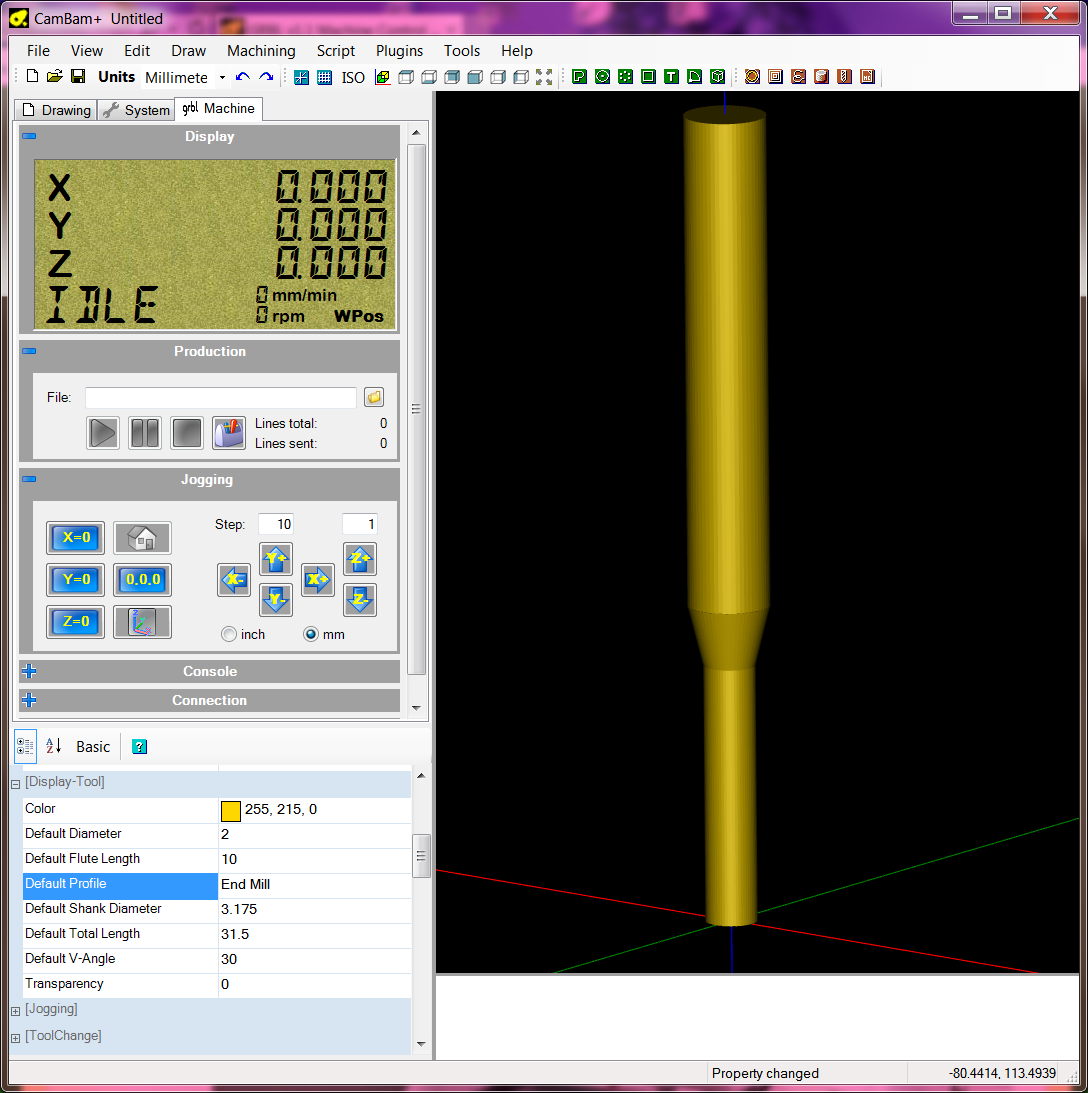
Task: Pause production with the pause button
Action: point(145,433)
